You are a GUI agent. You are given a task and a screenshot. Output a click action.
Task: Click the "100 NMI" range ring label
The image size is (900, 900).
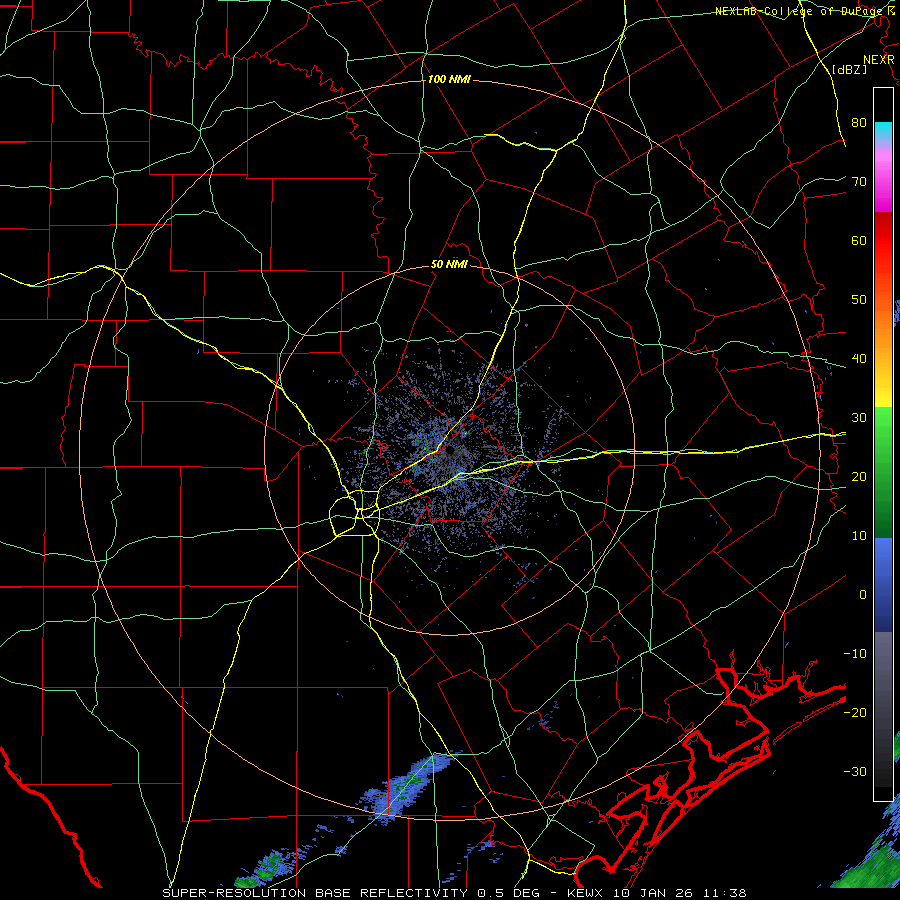[x=449, y=79]
